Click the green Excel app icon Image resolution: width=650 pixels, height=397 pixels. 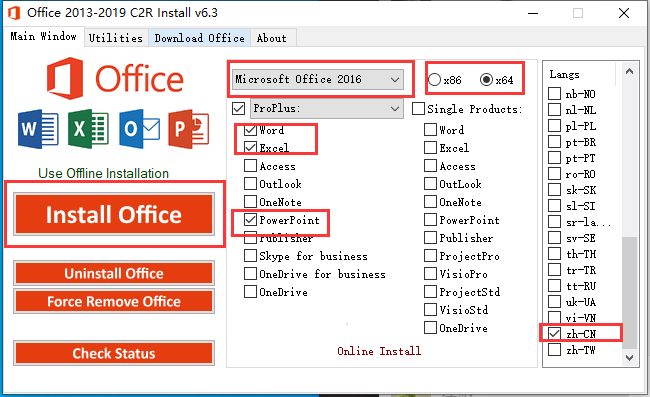[x=88, y=129]
